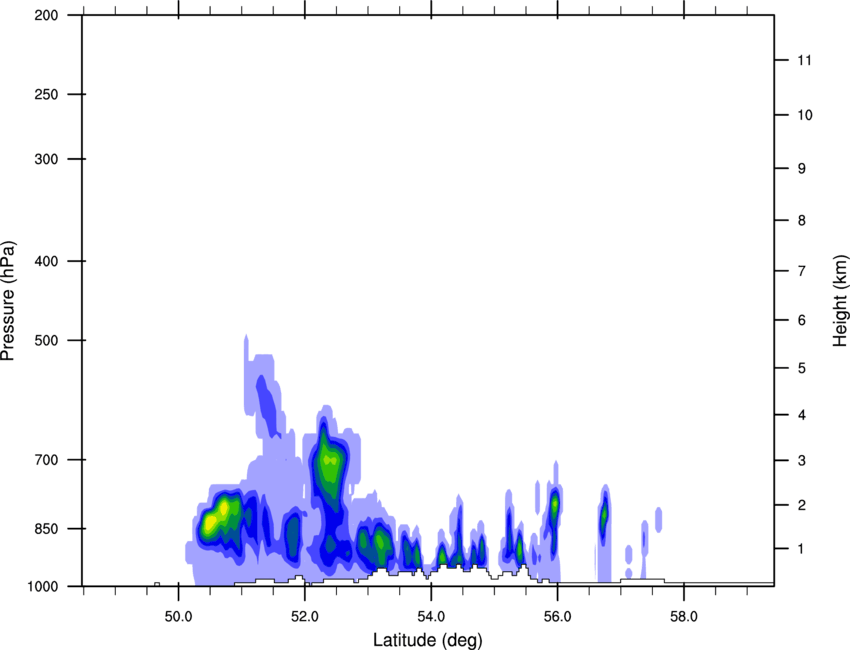Click the 250 pressure tick label
Image resolution: width=850 pixels, height=650 pixels.
coord(46,94)
